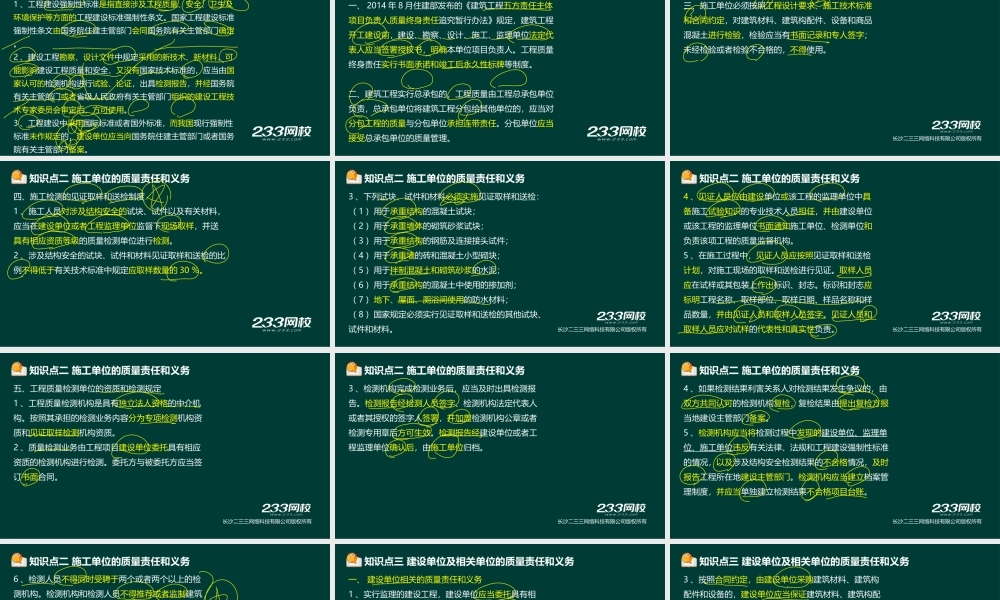Click book icon on 如果检测结果利害关系人 slide
The image size is (1000, 600).
[688, 369]
